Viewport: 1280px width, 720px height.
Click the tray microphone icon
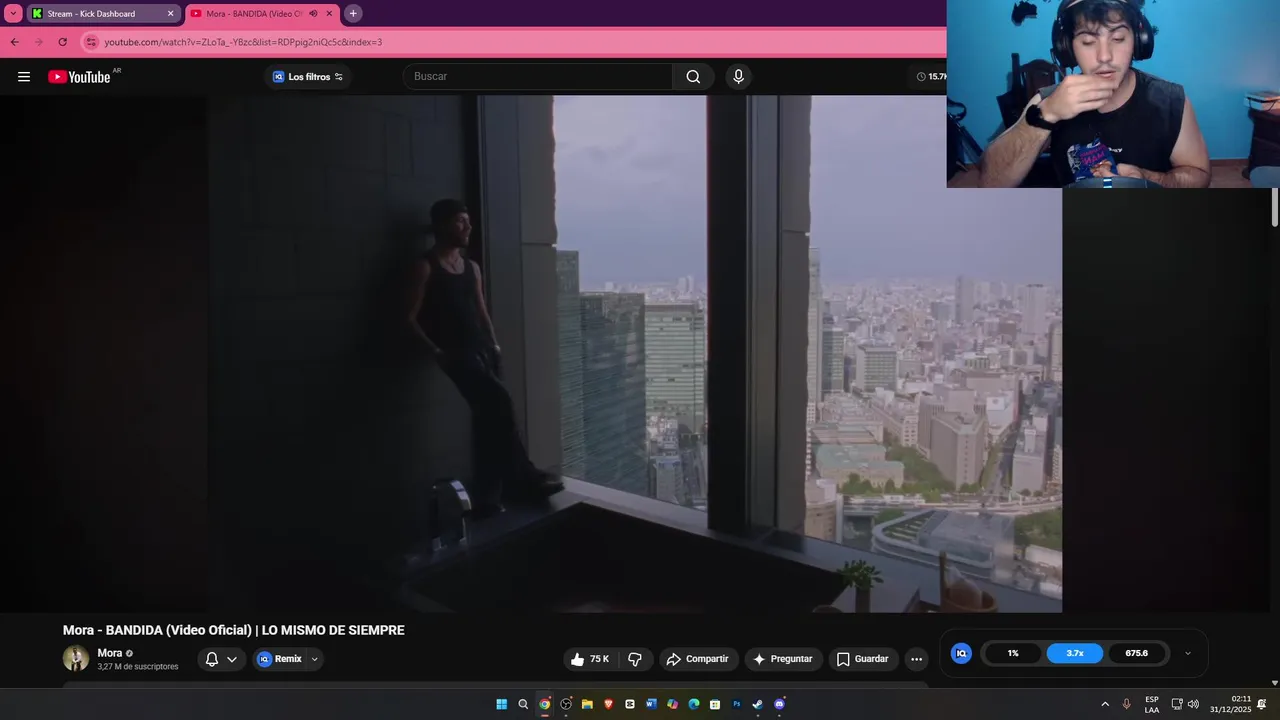tap(1126, 704)
